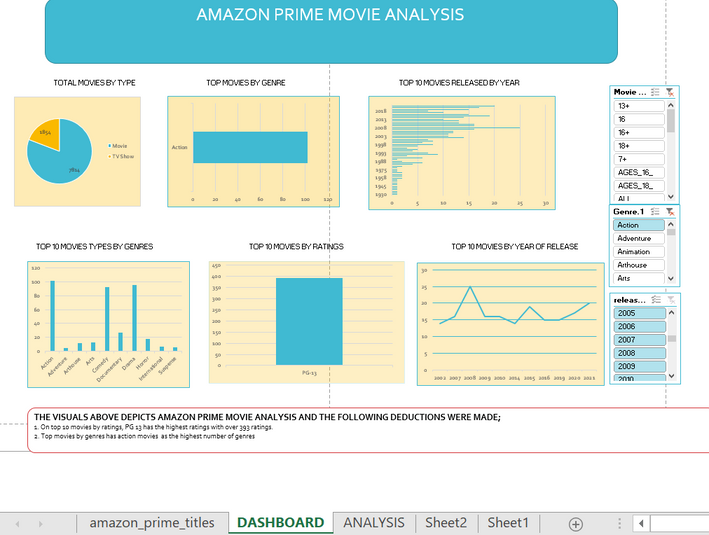709x535 pixels.
Task: Select the DASHBOARD sheet tab
Action: point(280,523)
